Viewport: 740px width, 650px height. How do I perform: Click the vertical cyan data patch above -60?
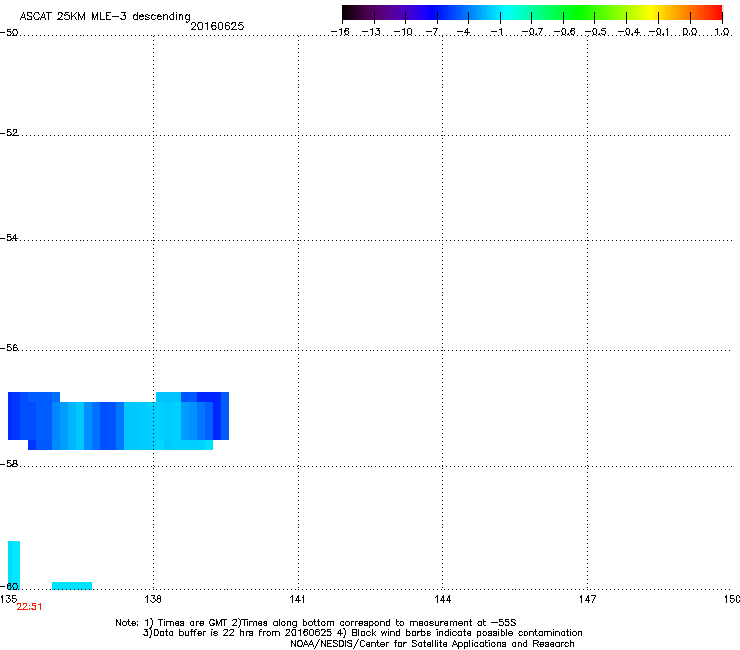14,565
